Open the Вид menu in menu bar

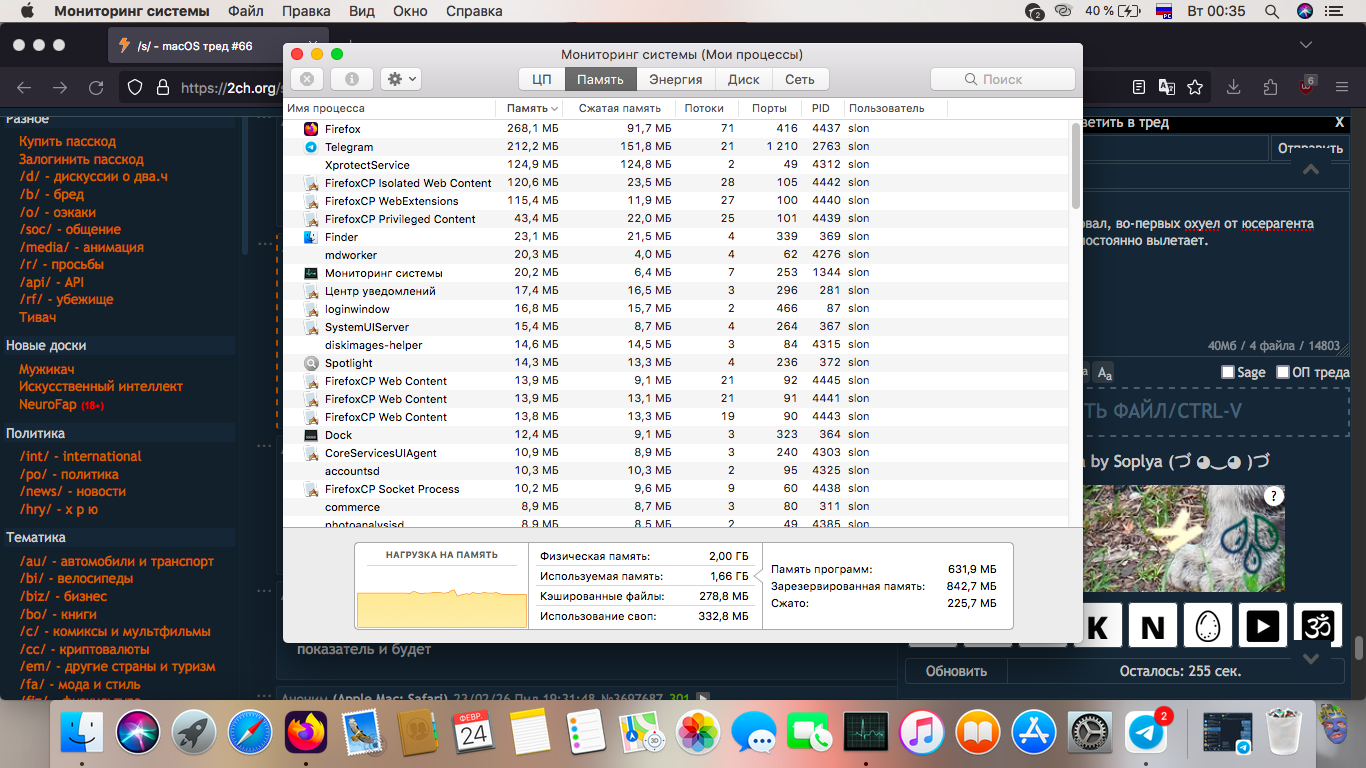point(362,11)
